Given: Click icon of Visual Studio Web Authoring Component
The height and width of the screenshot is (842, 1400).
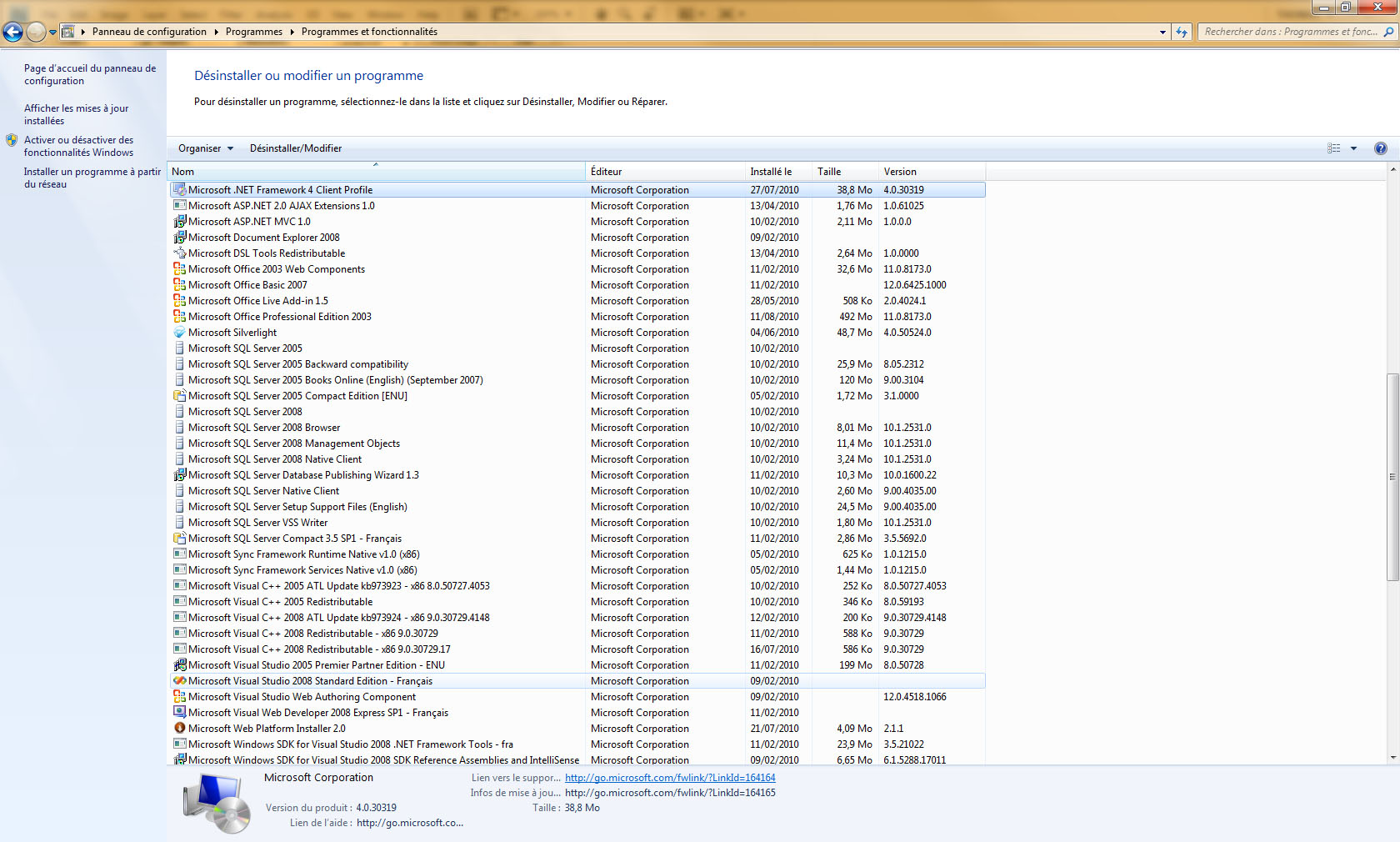Looking at the screenshot, I should (x=179, y=697).
